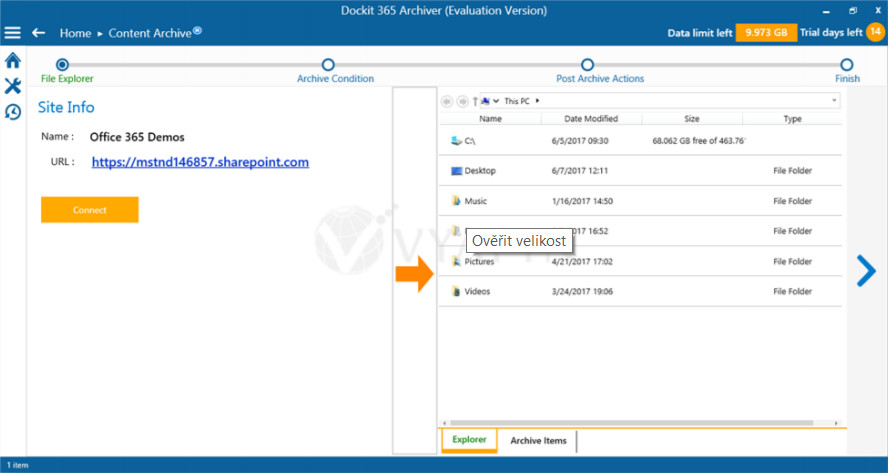Click the Post Archive Actions step label
This screenshot has width=888, height=473.
pyautogui.click(x=600, y=79)
